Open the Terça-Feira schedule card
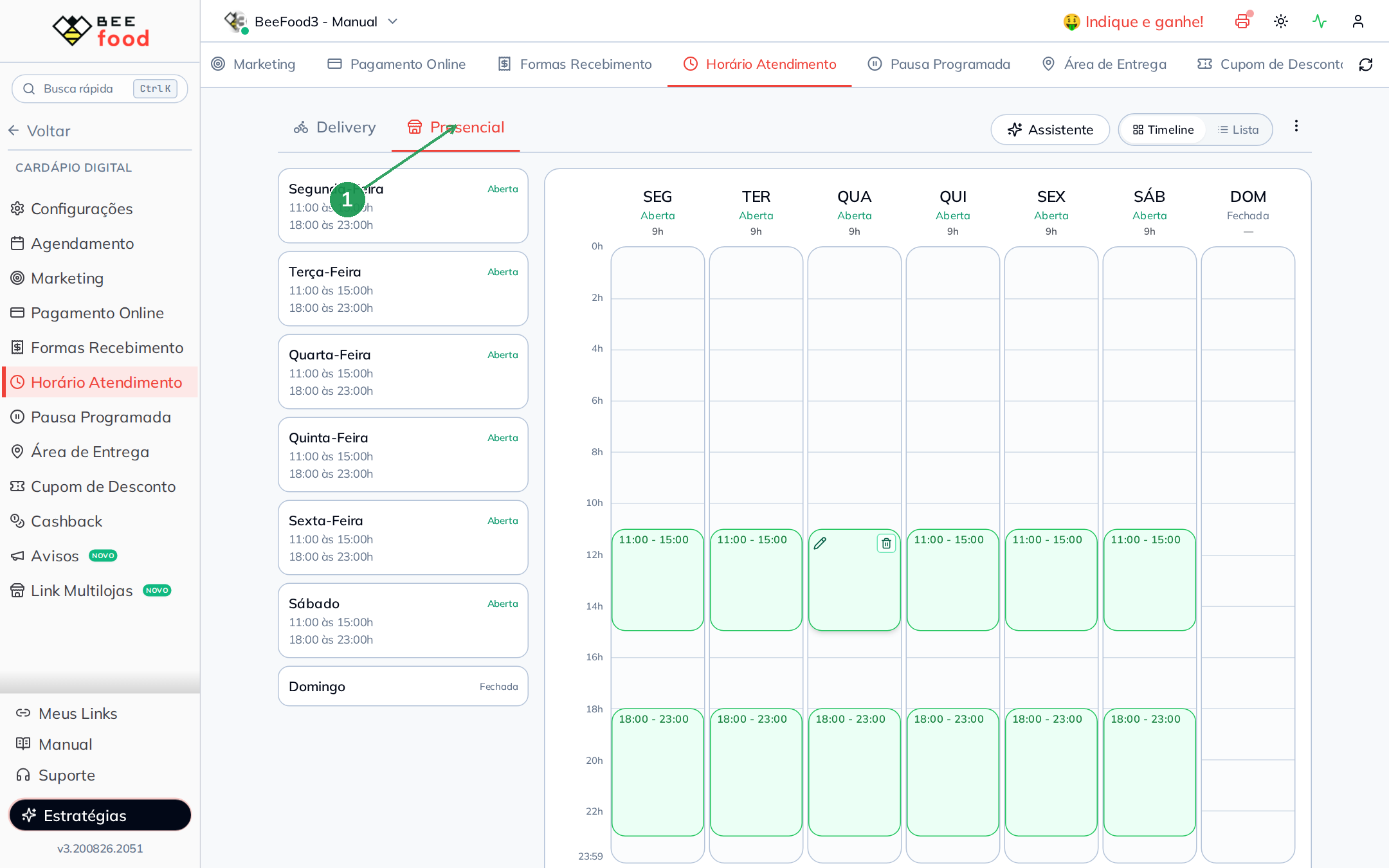Image resolution: width=1389 pixels, height=868 pixels. [x=403, y=289]
